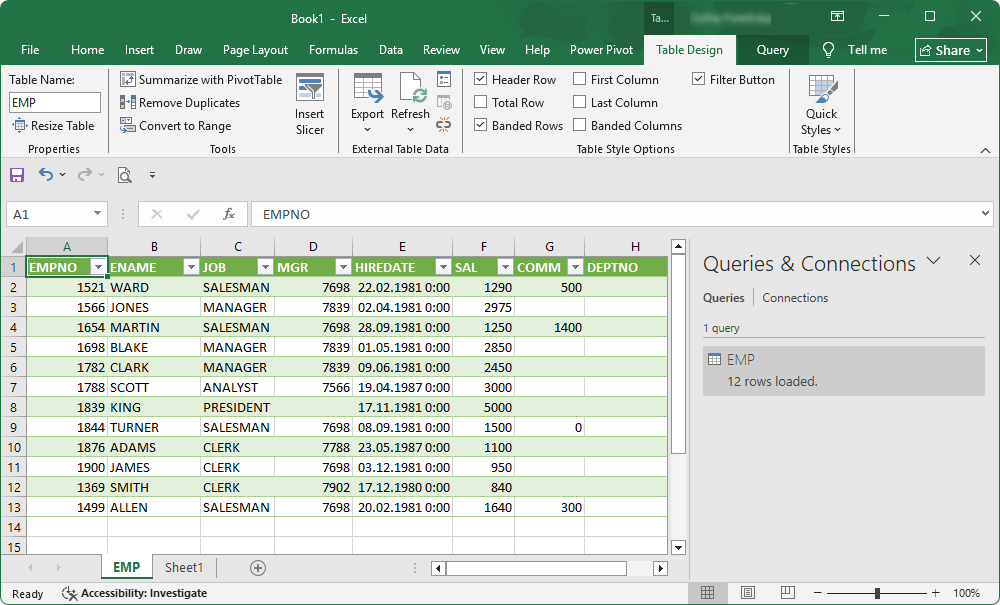Open the SAL column filter dropdown
This screenshot has width=1000, height=605.
click(x=505, y=267)
